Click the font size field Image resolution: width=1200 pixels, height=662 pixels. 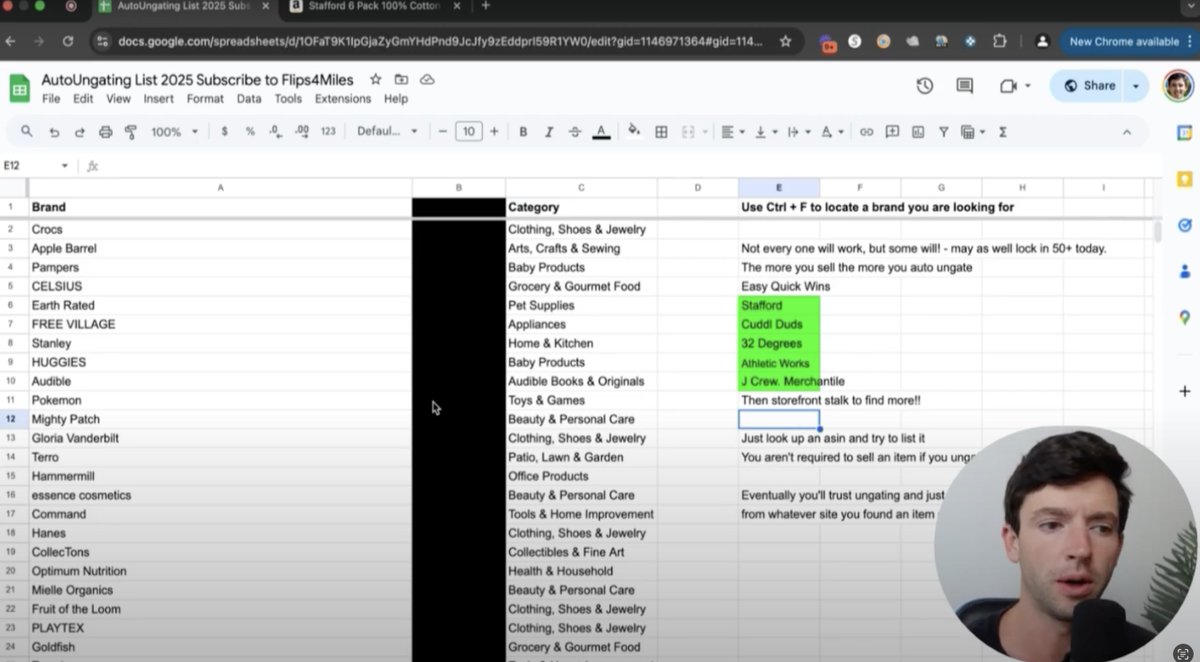(x=469, y=131)
